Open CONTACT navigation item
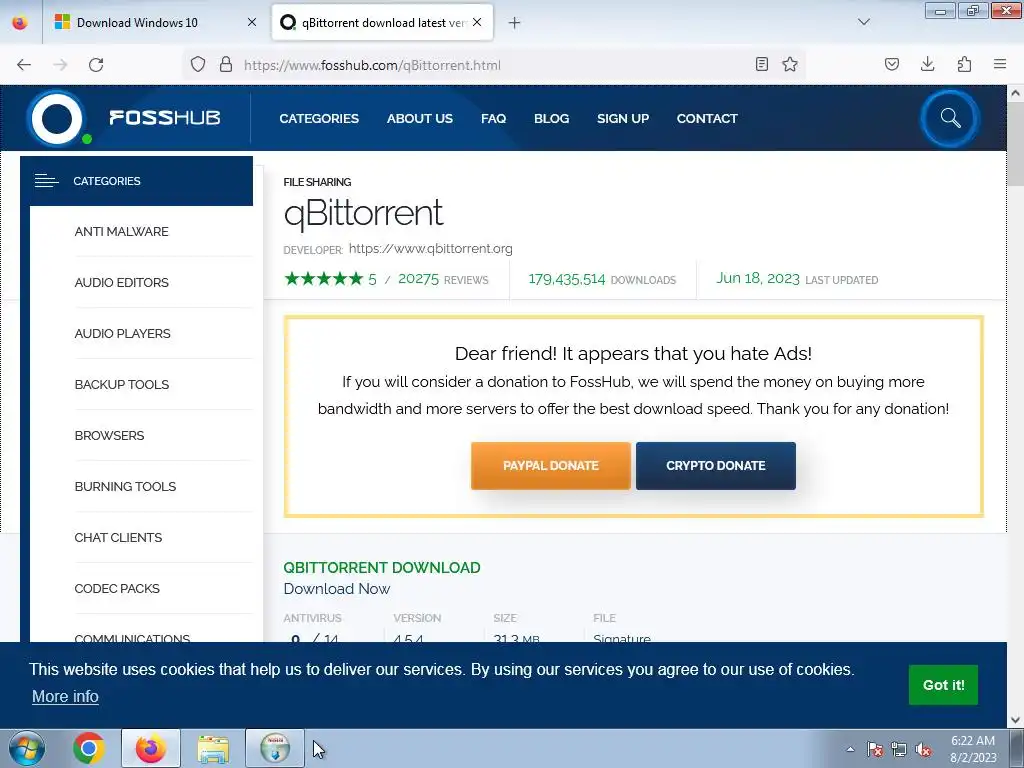 (x=707, y=118)
